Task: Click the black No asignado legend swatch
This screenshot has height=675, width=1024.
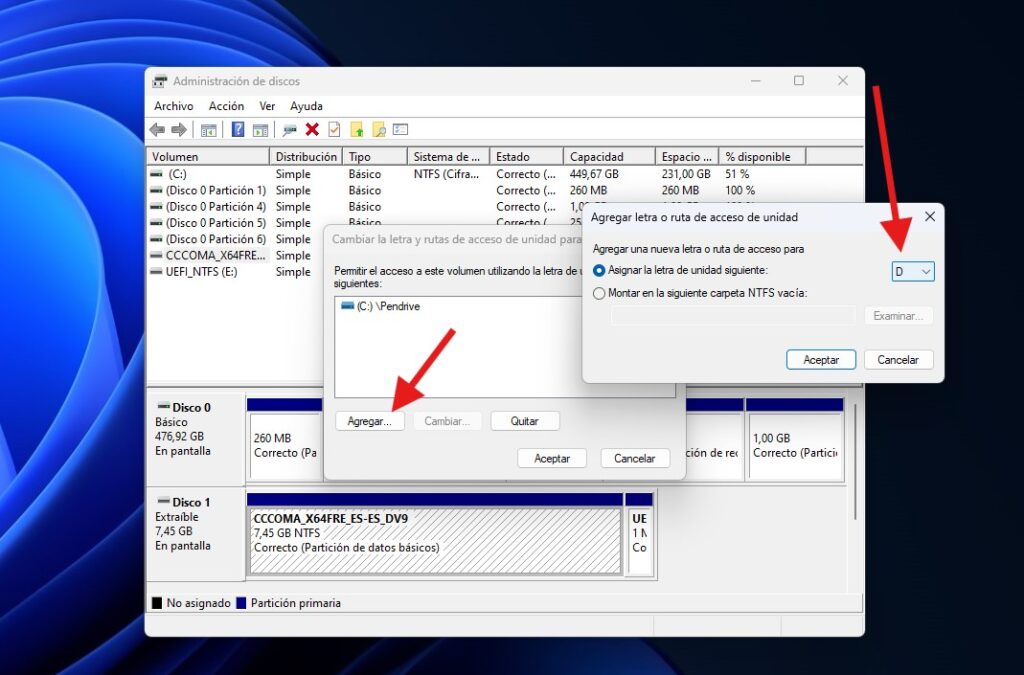Action: click(x=157, y=603)
